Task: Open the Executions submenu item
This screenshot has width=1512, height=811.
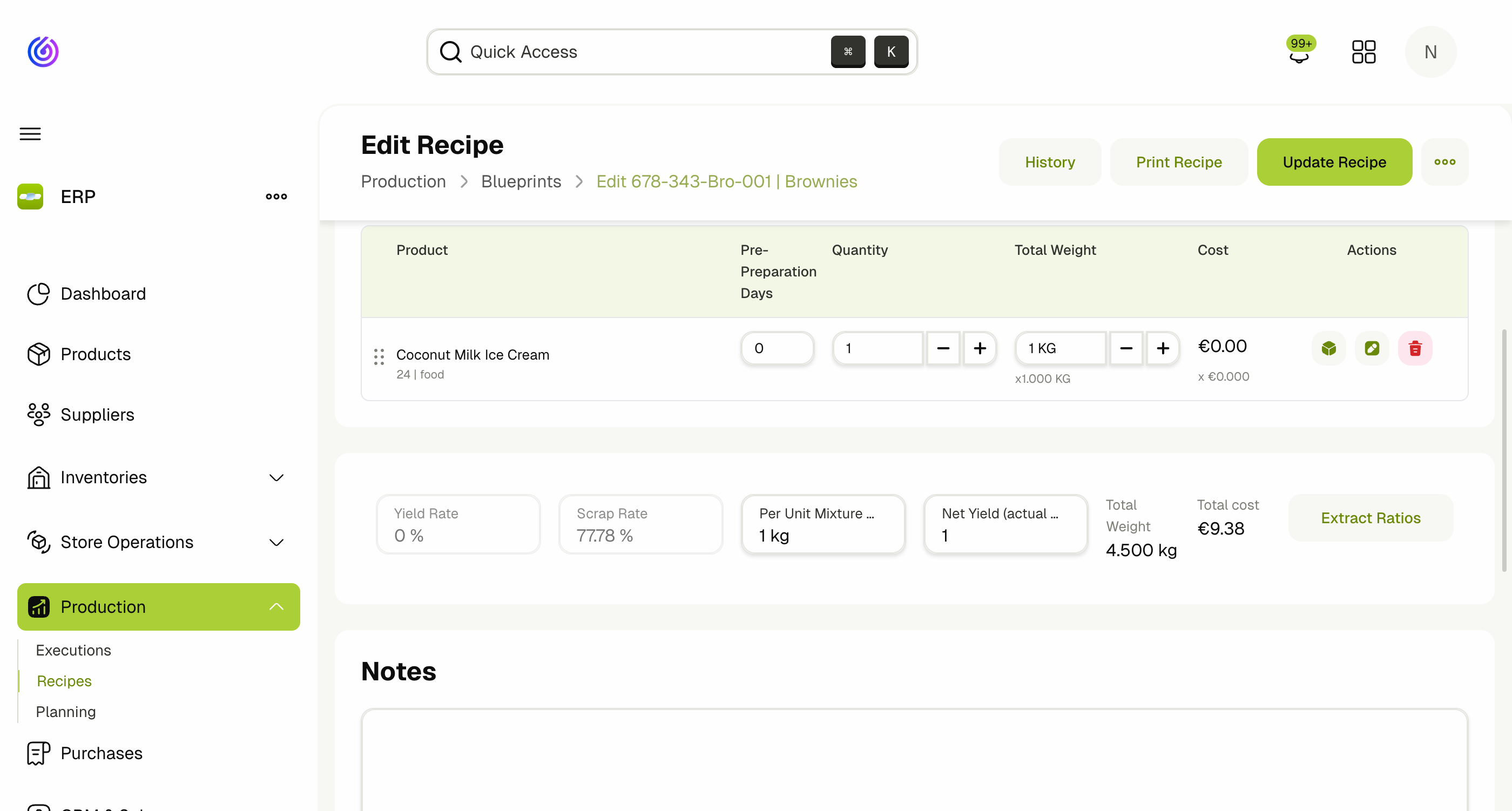Action: (x=73, y=650)
